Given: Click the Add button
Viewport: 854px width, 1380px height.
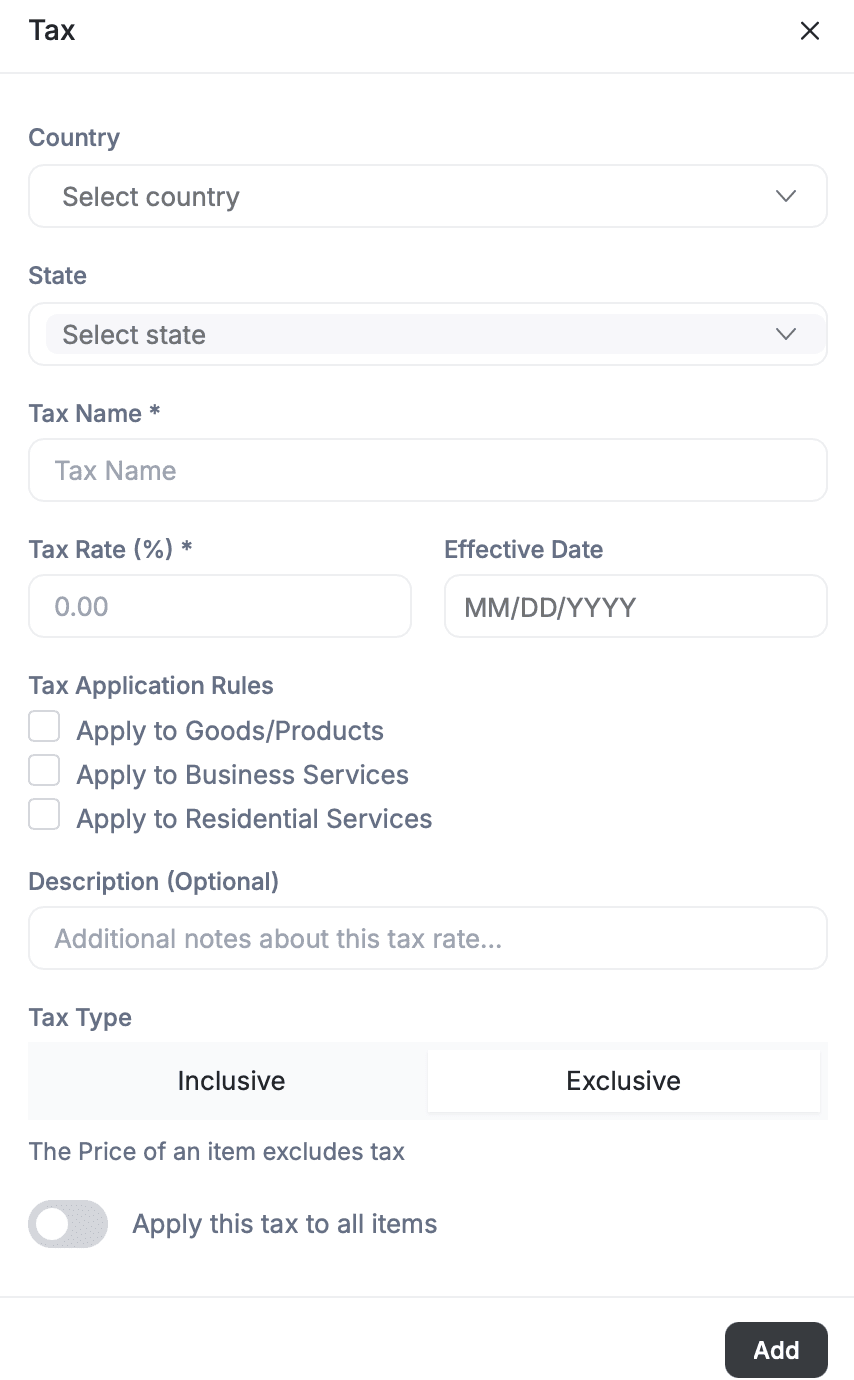Looking at the screenshot, I should (x=776, y=1349).
